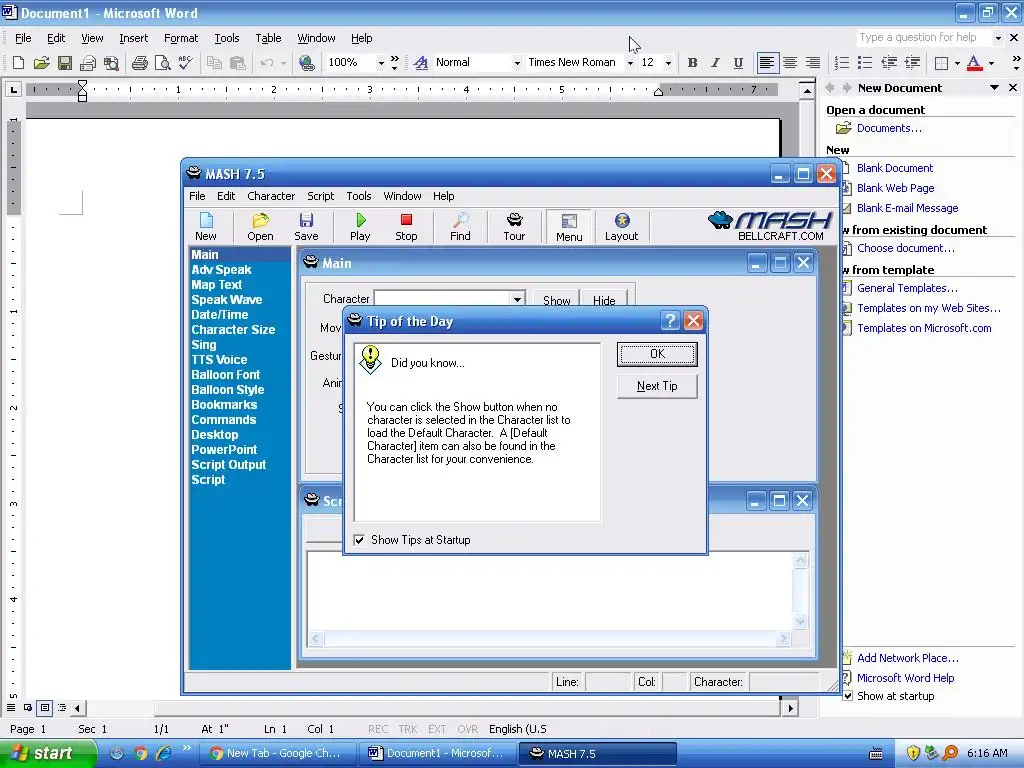Switch to Document1 Word taskbar button
The width and height of the screenshot is (1024, 768).
436,753
